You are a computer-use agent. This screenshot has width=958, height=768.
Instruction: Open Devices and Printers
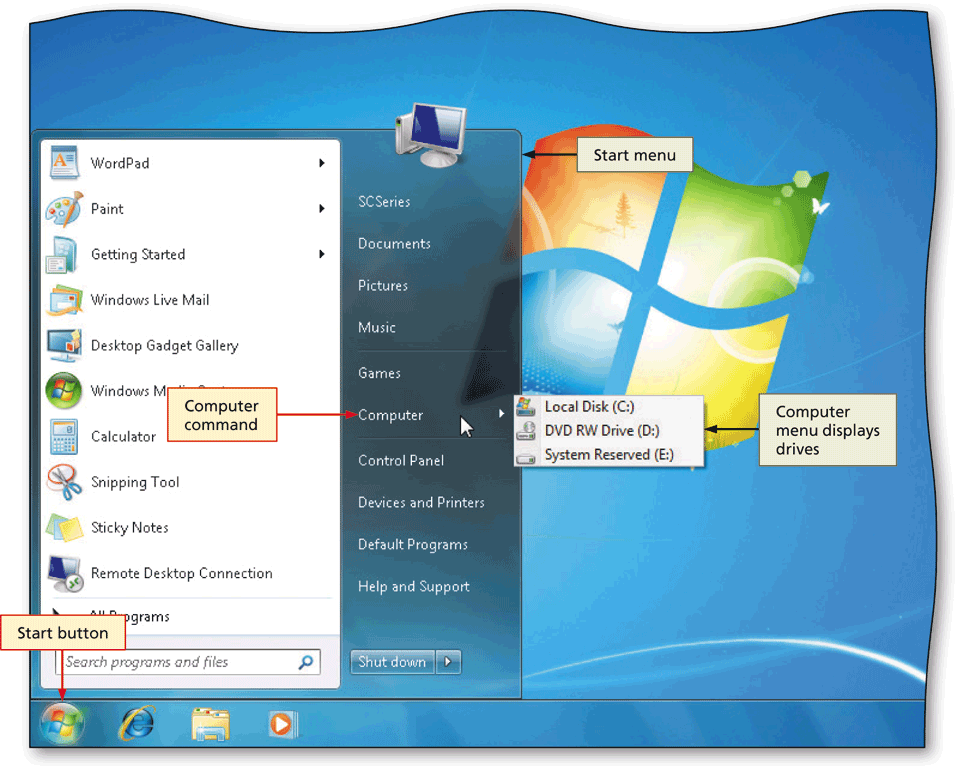[421, 502]
